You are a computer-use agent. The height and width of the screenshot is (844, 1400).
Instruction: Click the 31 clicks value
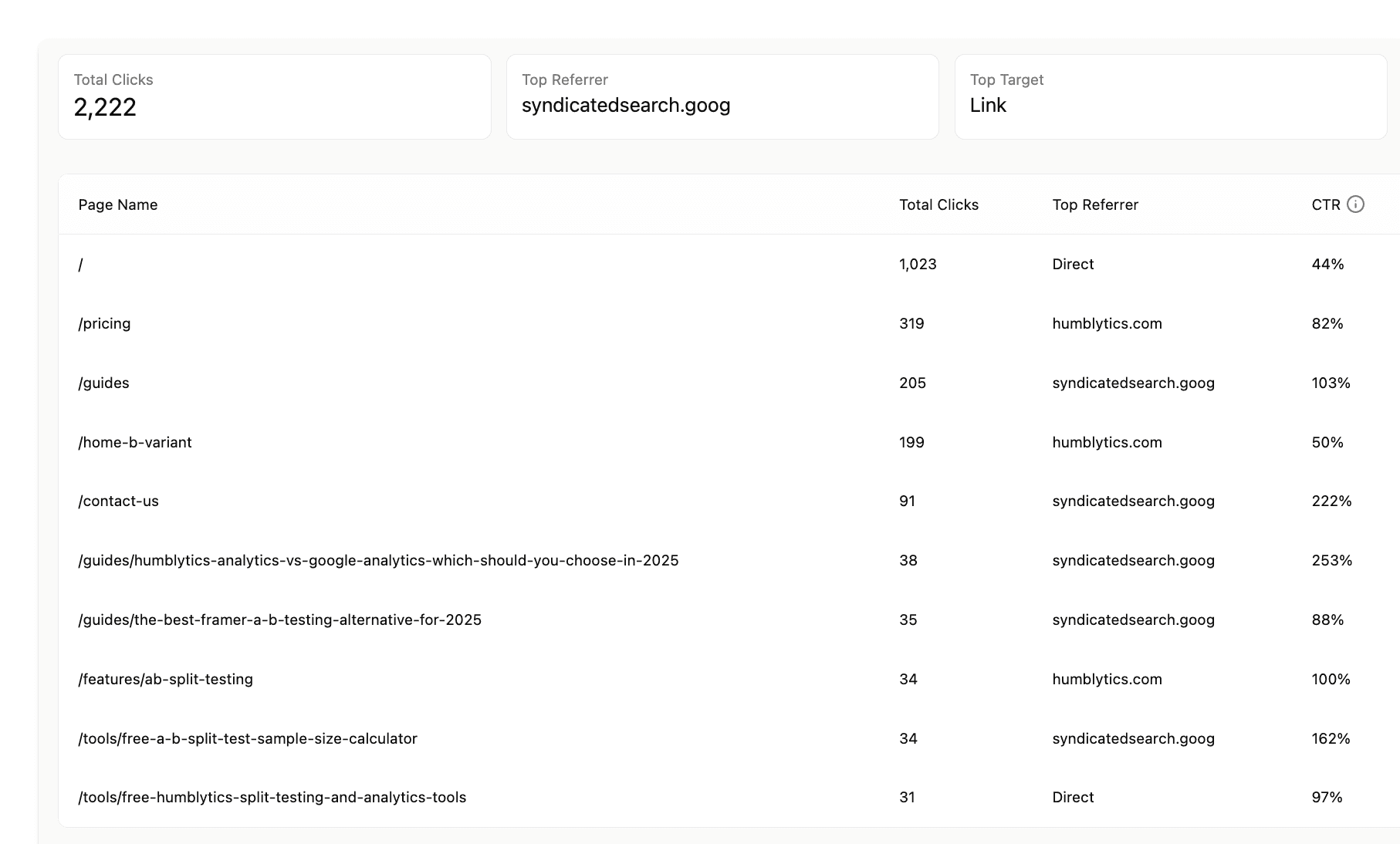click(907, 797)
